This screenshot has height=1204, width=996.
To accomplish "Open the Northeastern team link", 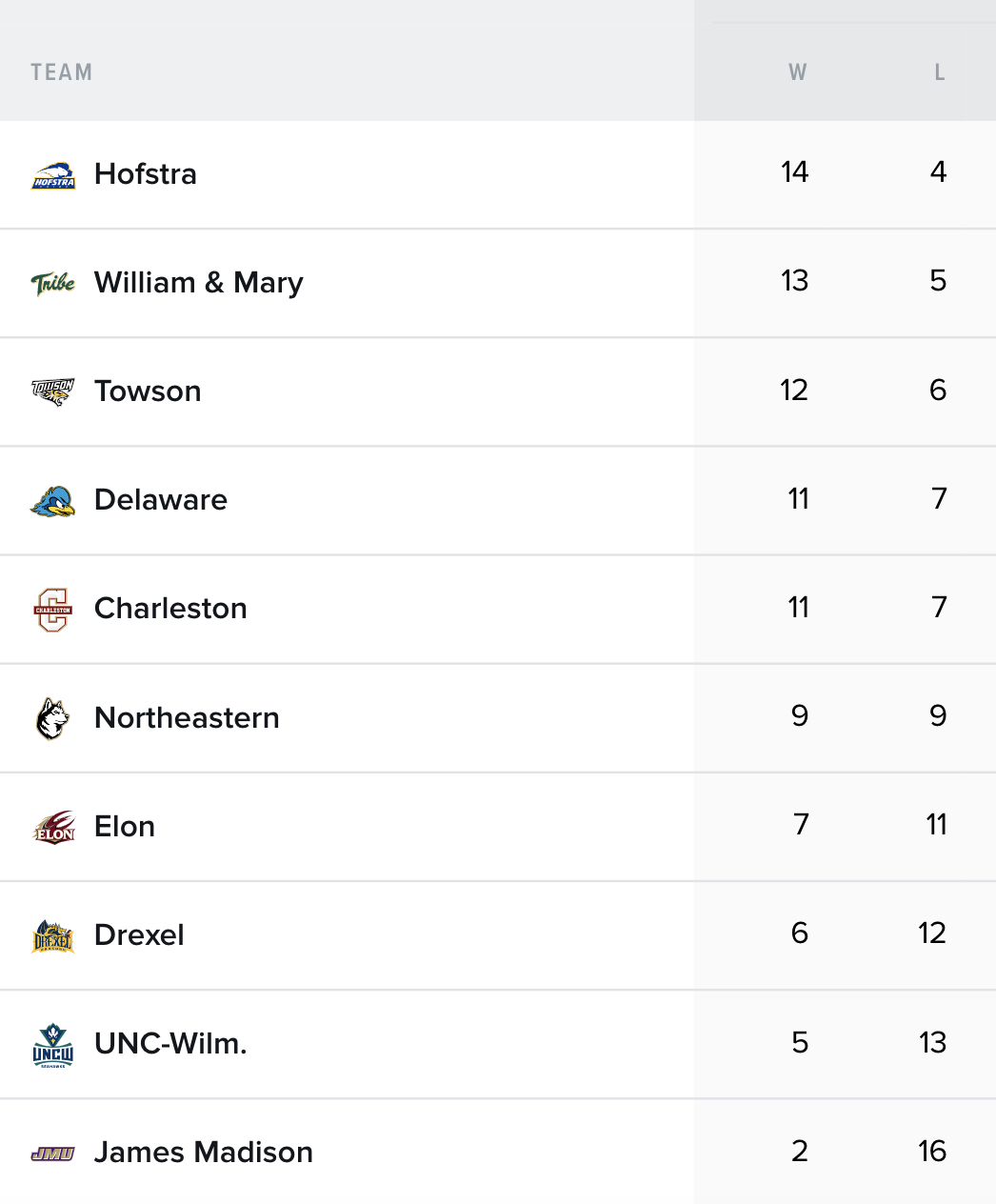I will click(187, 718).
